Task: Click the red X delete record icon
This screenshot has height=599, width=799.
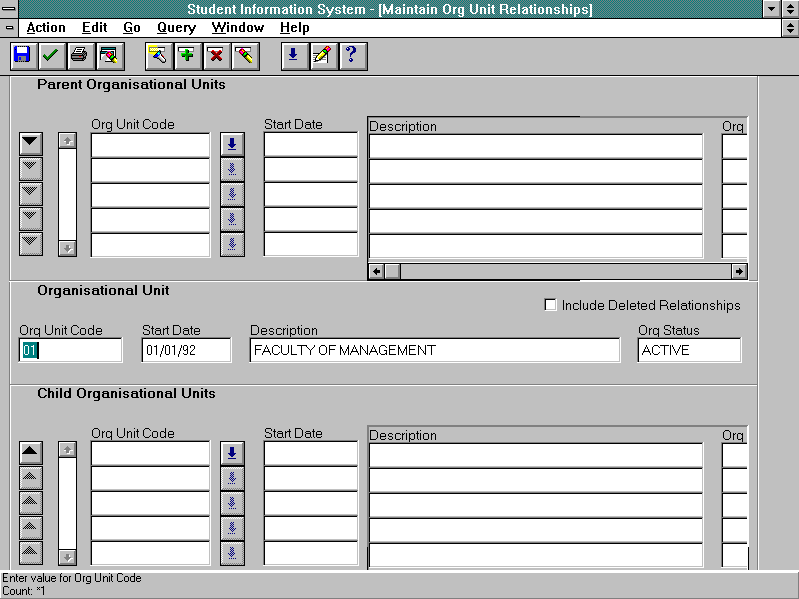Action: [x=216, y=56]
